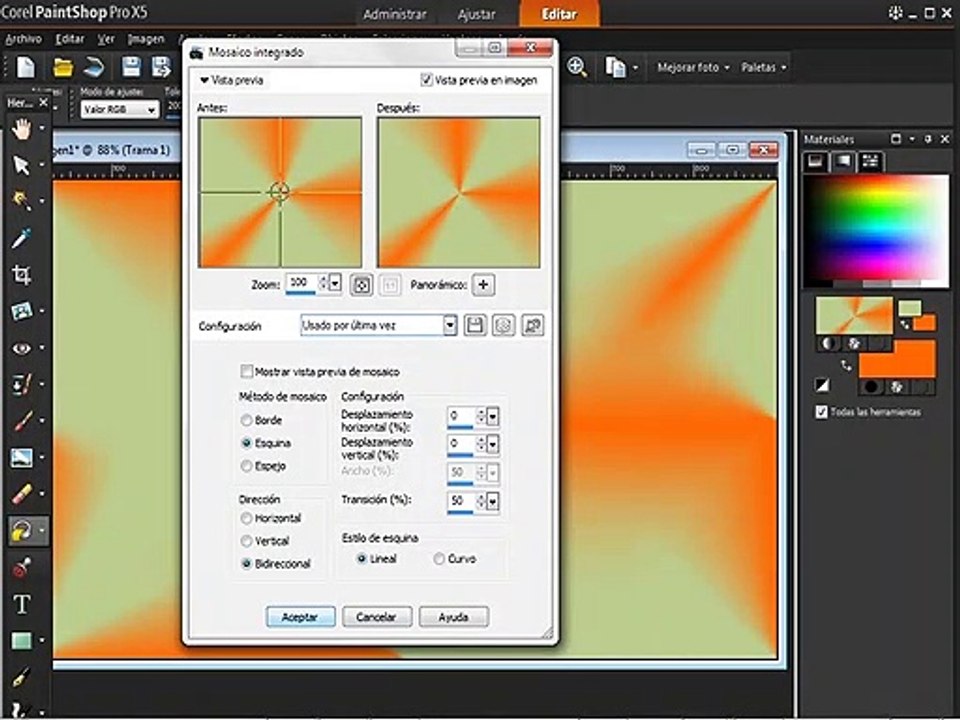Open Transición dropdown arrow
Image resolution: width=960 pixels, height=720 pixels.
[x=493, y=501]
